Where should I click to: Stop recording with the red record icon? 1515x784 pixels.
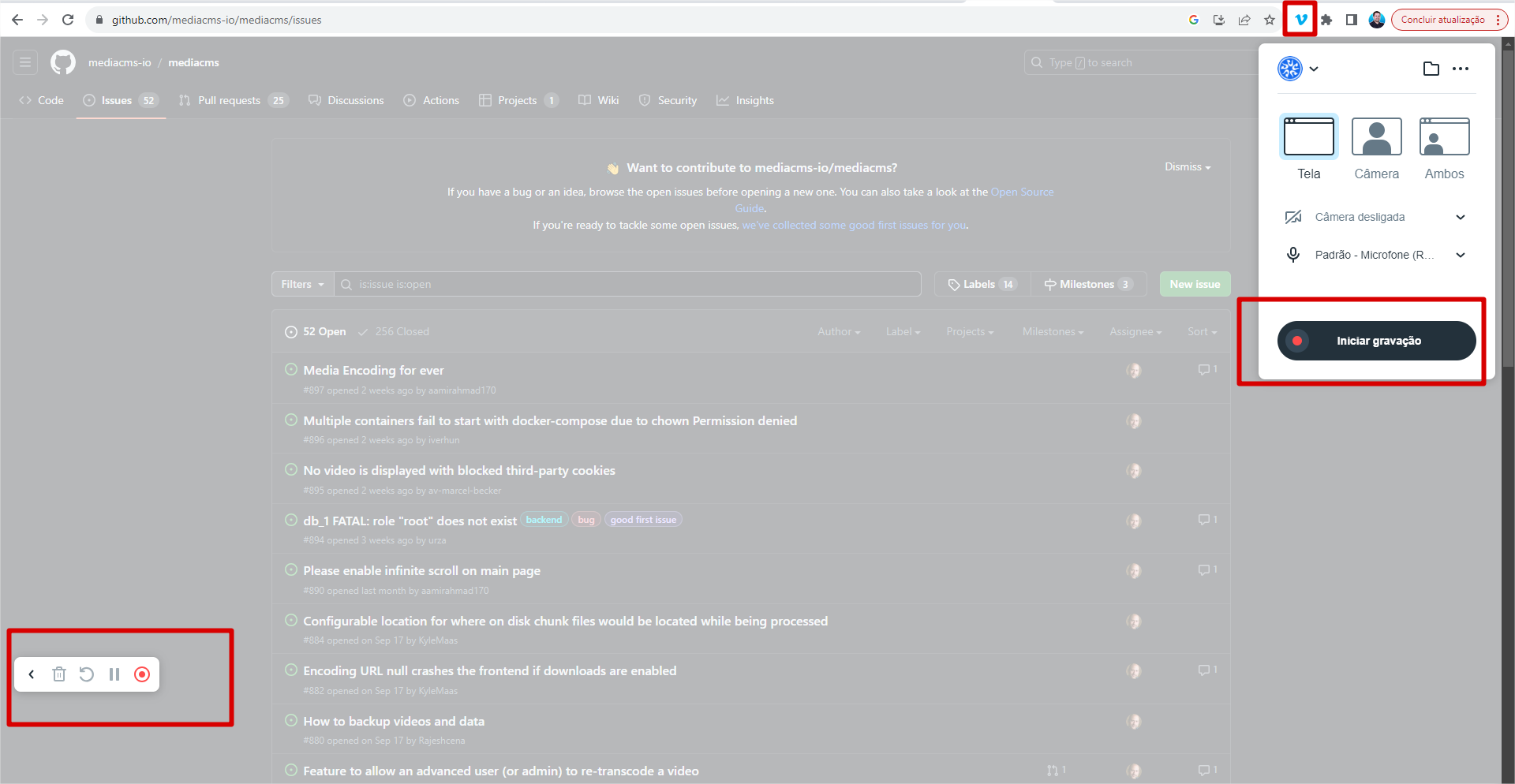pyautogui.click(x=142, y=674)
